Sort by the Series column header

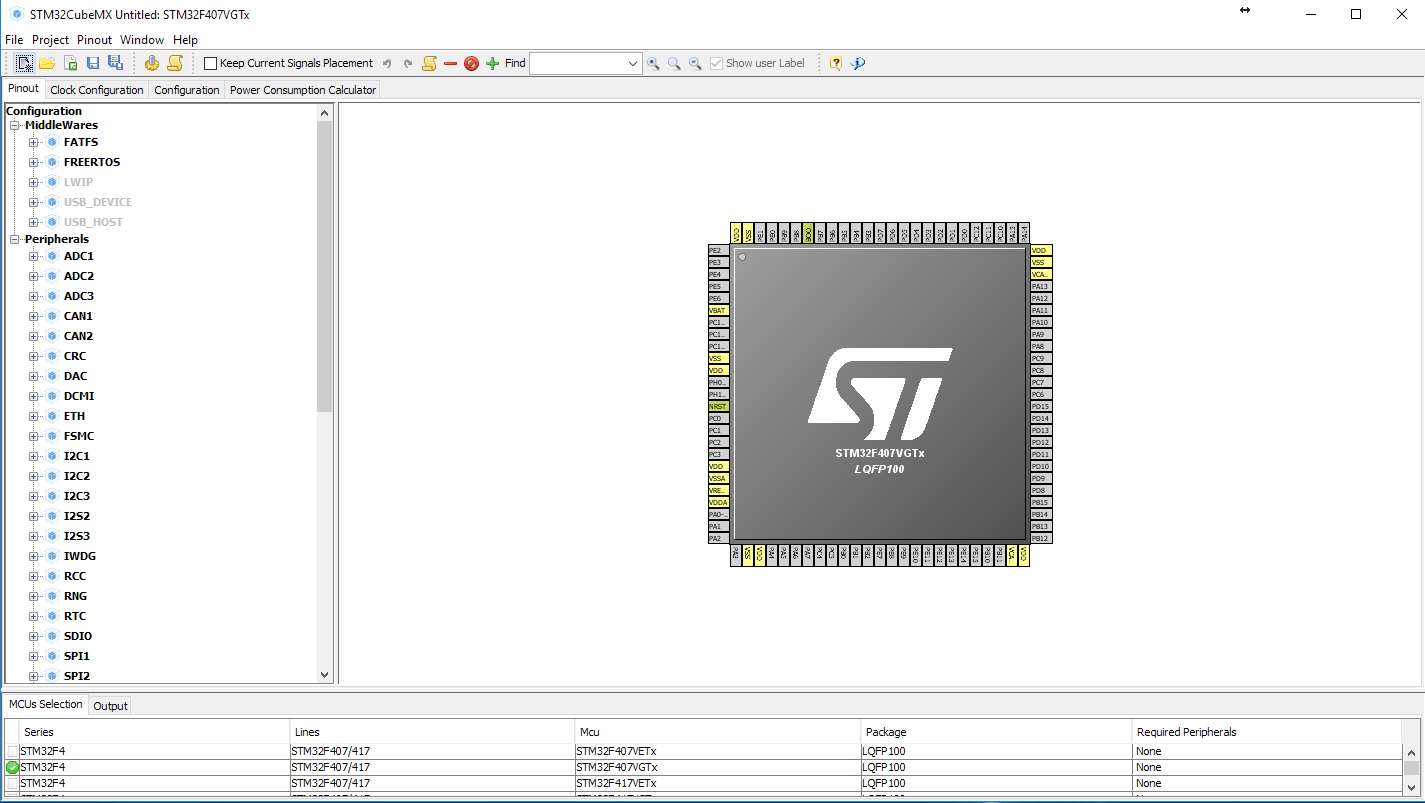155,732
